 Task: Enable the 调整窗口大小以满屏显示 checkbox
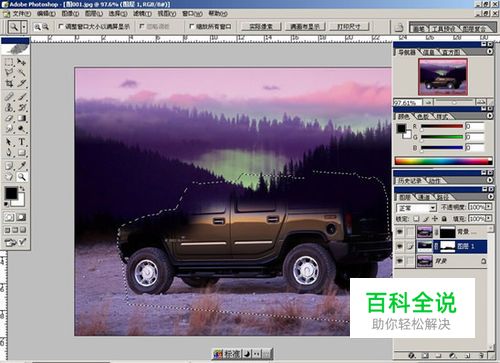coord(61,26)
